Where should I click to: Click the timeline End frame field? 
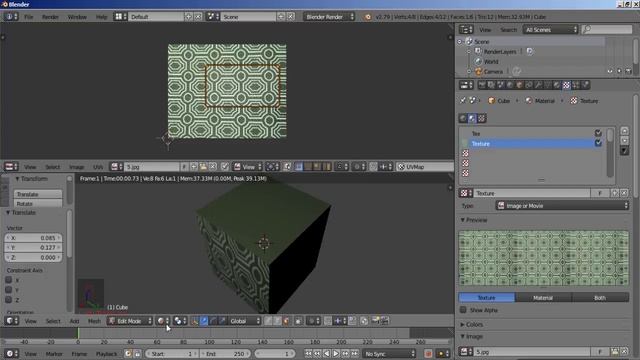(x=225, y=353)
